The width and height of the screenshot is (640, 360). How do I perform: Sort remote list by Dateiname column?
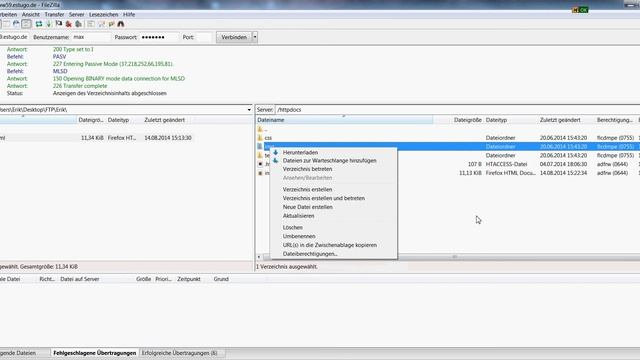pyautogui.click(x=344, y=120)
